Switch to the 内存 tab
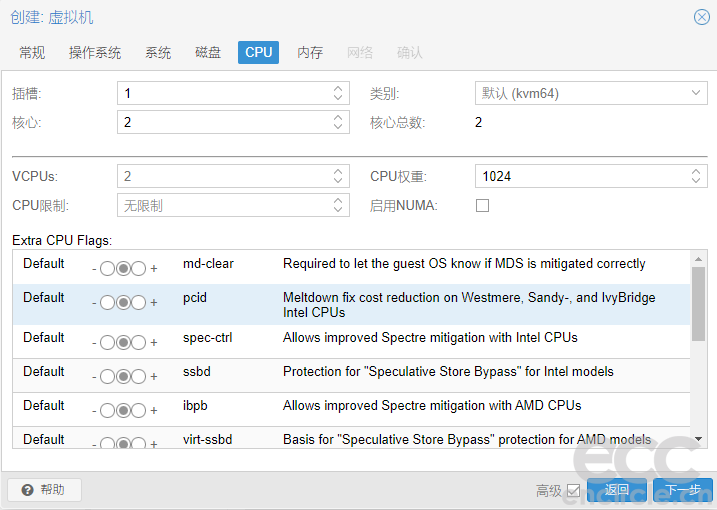This screenshot has height=510, width=717. pyautogui.click(x=310, y=52)
